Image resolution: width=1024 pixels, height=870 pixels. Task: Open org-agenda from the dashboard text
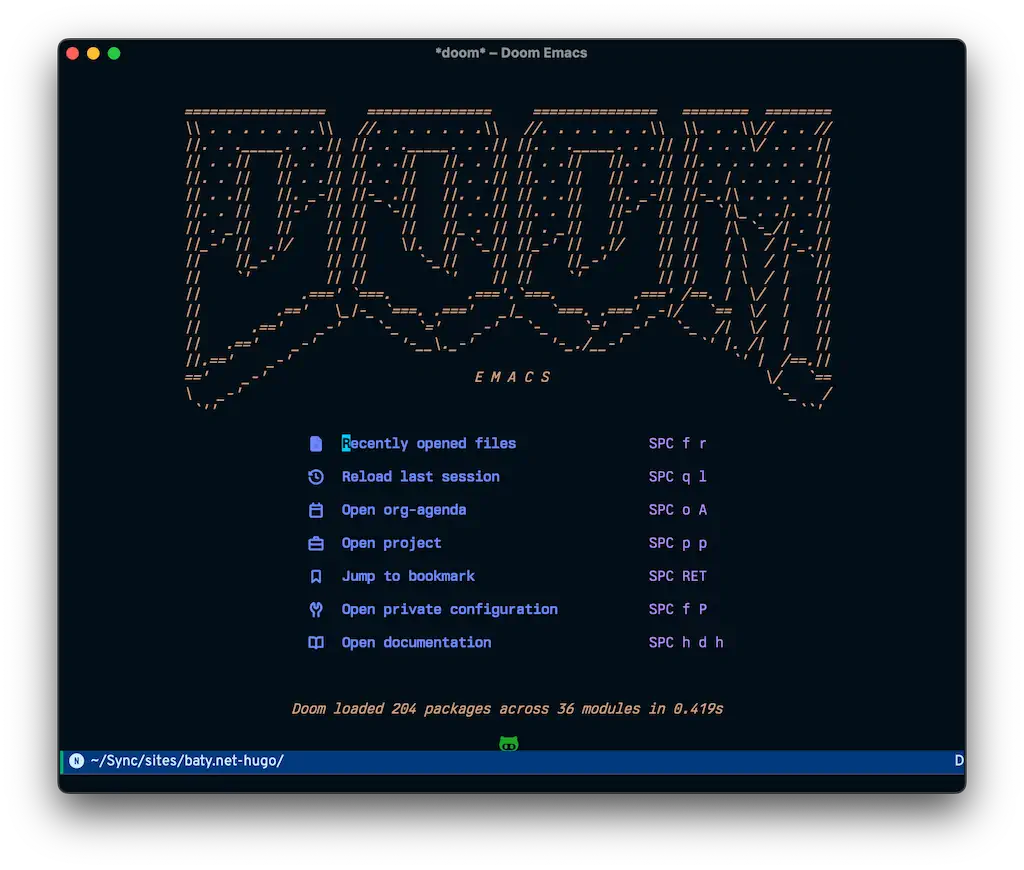[x=404, y=510]
